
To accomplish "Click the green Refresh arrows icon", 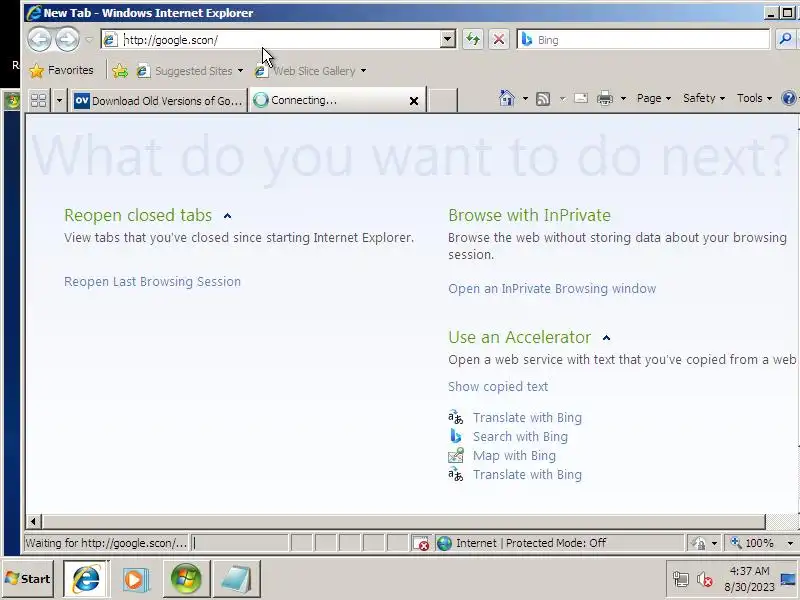I will coord(473,39).
